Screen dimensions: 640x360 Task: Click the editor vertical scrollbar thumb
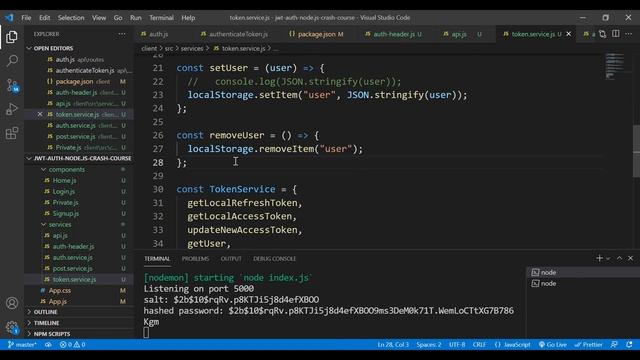(x=636, y=151)
